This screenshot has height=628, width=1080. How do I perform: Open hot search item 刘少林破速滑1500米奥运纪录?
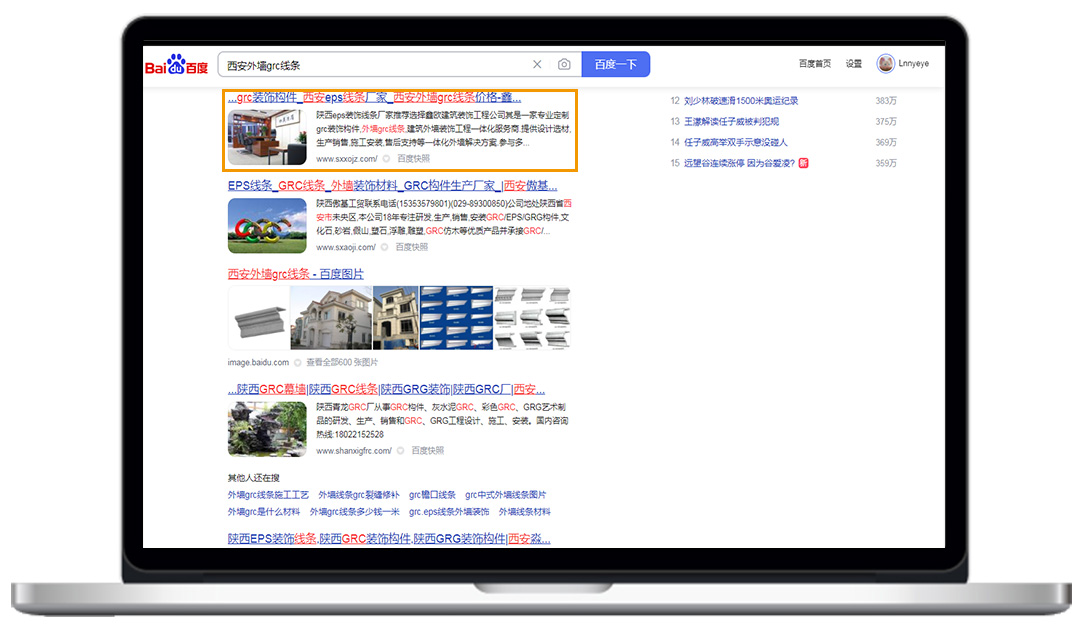[741, 101]
